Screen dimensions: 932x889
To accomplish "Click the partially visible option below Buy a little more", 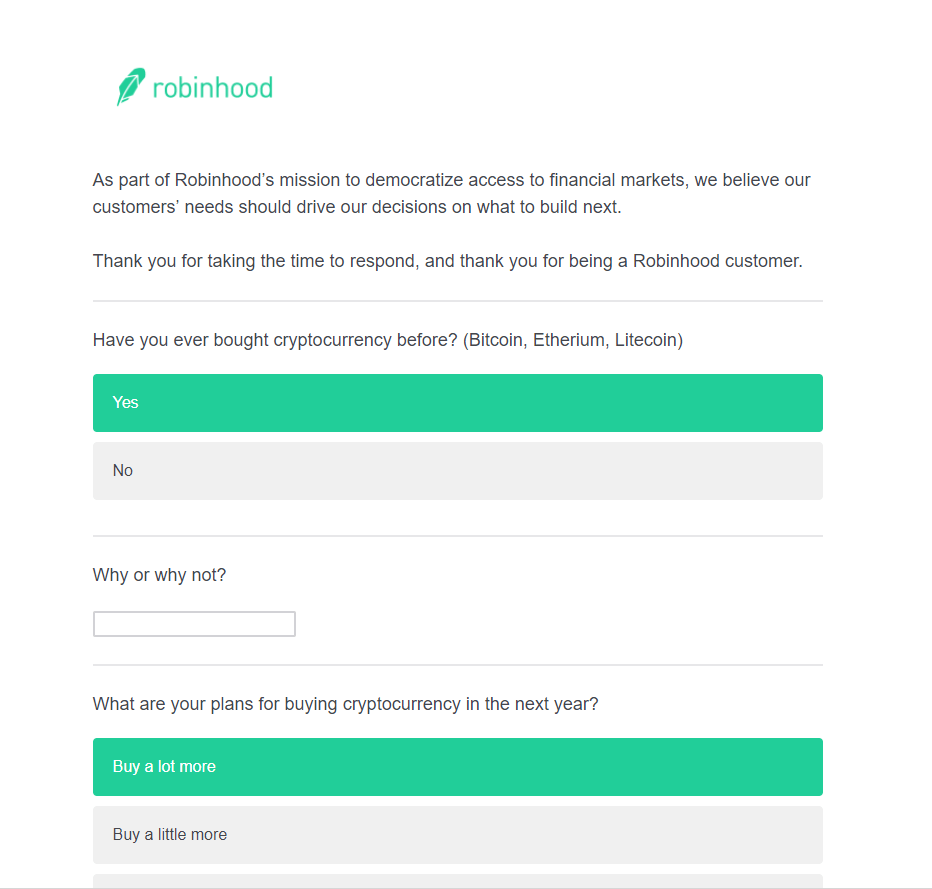I will [x=457, y=881].
